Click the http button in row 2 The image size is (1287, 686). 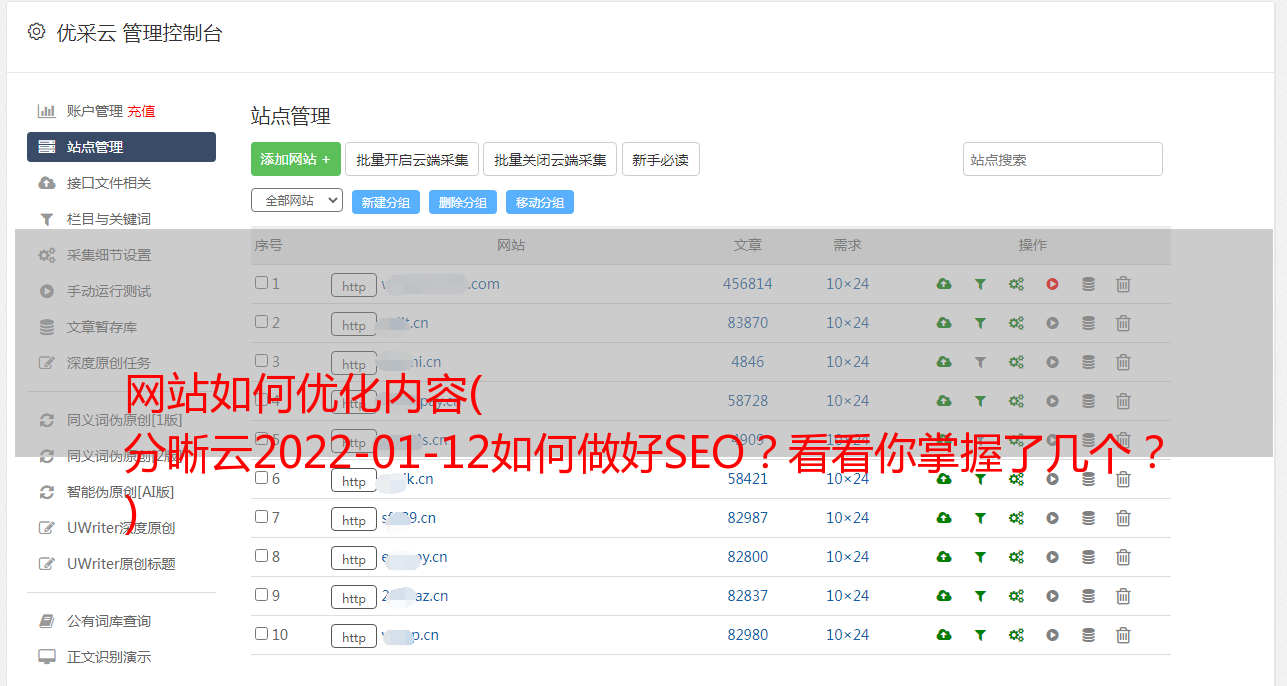(x=354, y=325)
